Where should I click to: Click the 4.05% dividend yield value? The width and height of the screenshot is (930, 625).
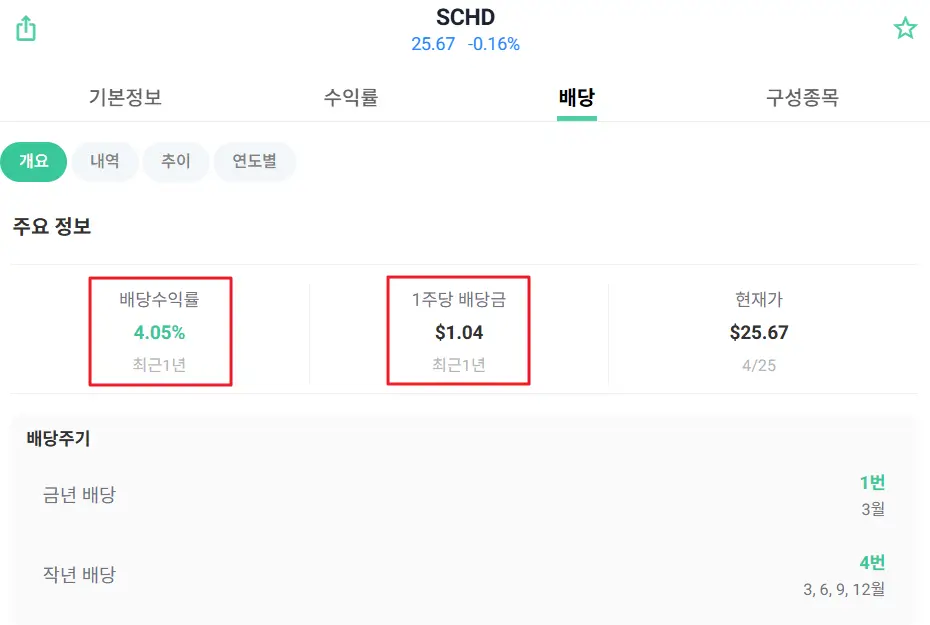pos(160,332)
